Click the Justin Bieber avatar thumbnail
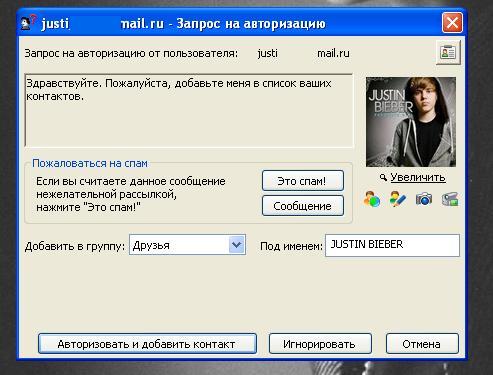This screenshot has height=375, width=493. pos(411,122)
